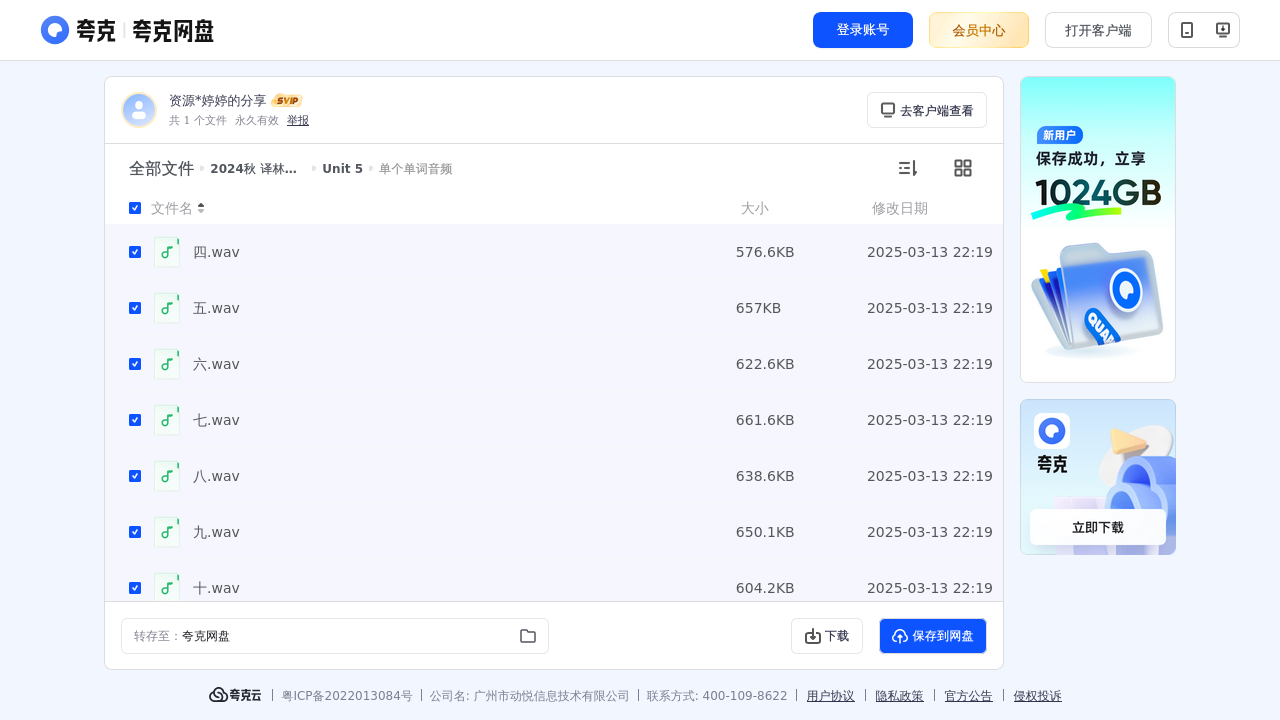Open the 侵权投诉 link
This screenshot has width=1280, height=720.
[1038, 696]
